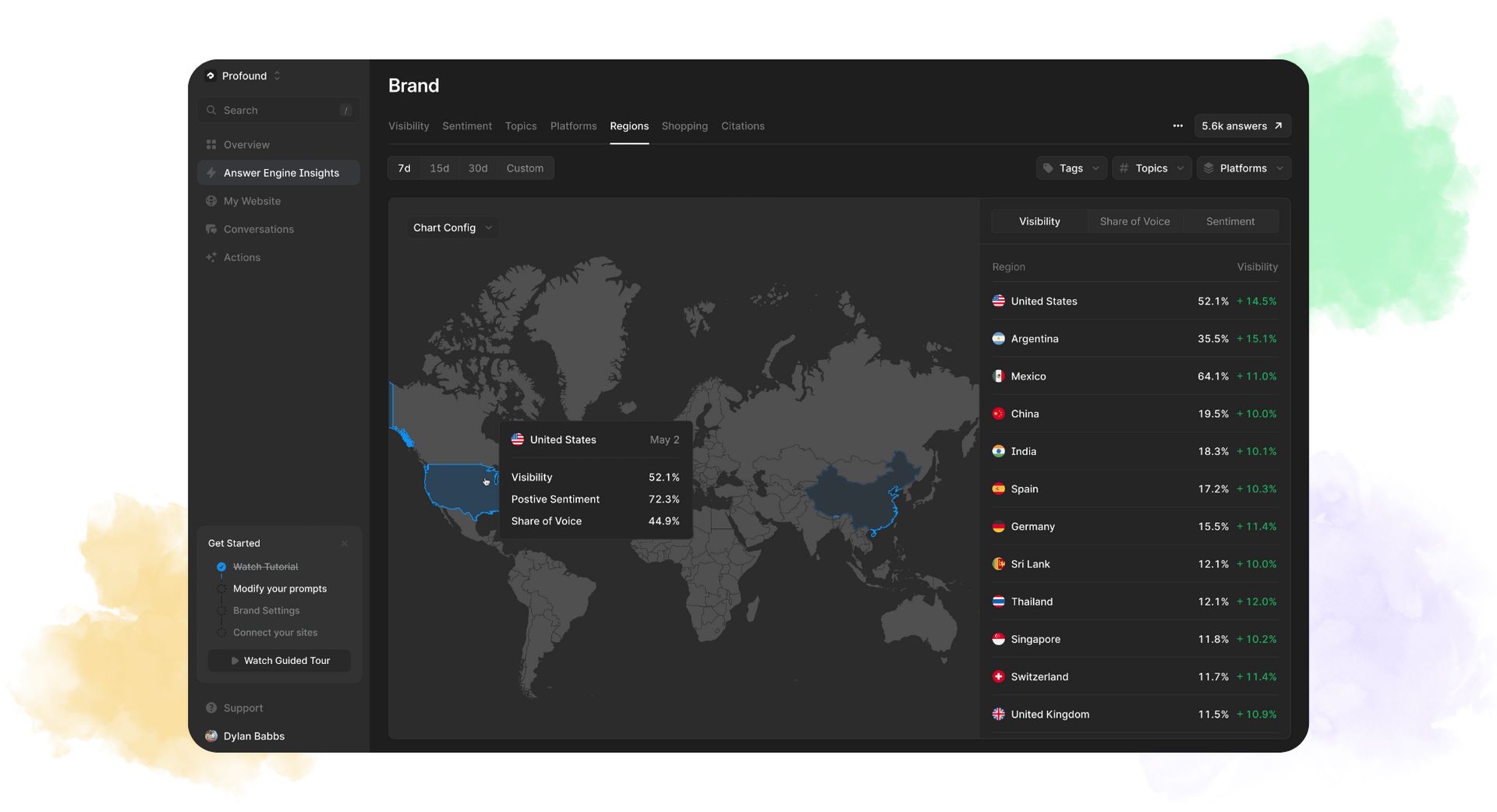Click the Conversations chat icon
1497x812 pixels.
coord(211,229)
